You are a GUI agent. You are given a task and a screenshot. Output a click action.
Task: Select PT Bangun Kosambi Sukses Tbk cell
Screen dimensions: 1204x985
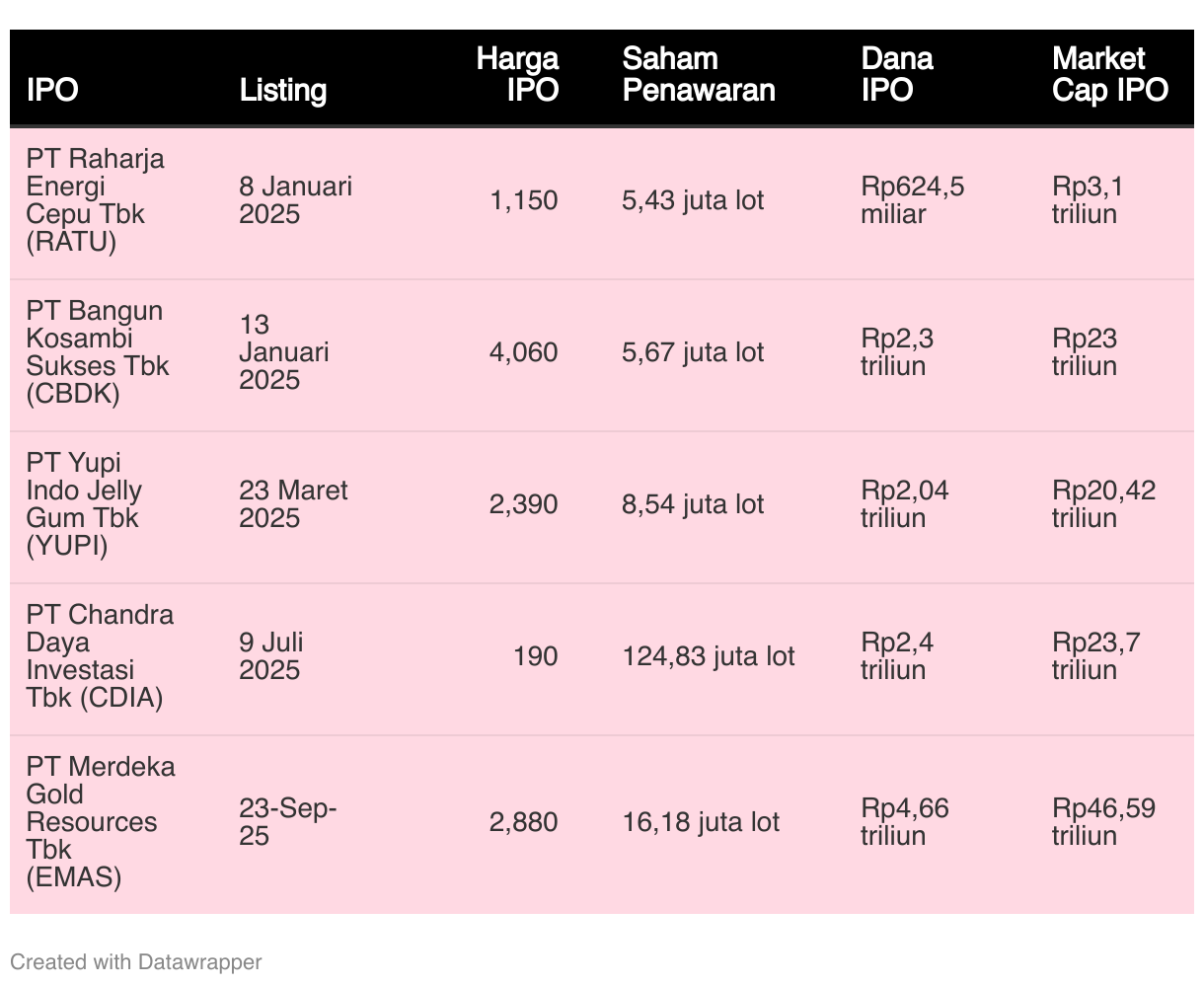(98, 352)
